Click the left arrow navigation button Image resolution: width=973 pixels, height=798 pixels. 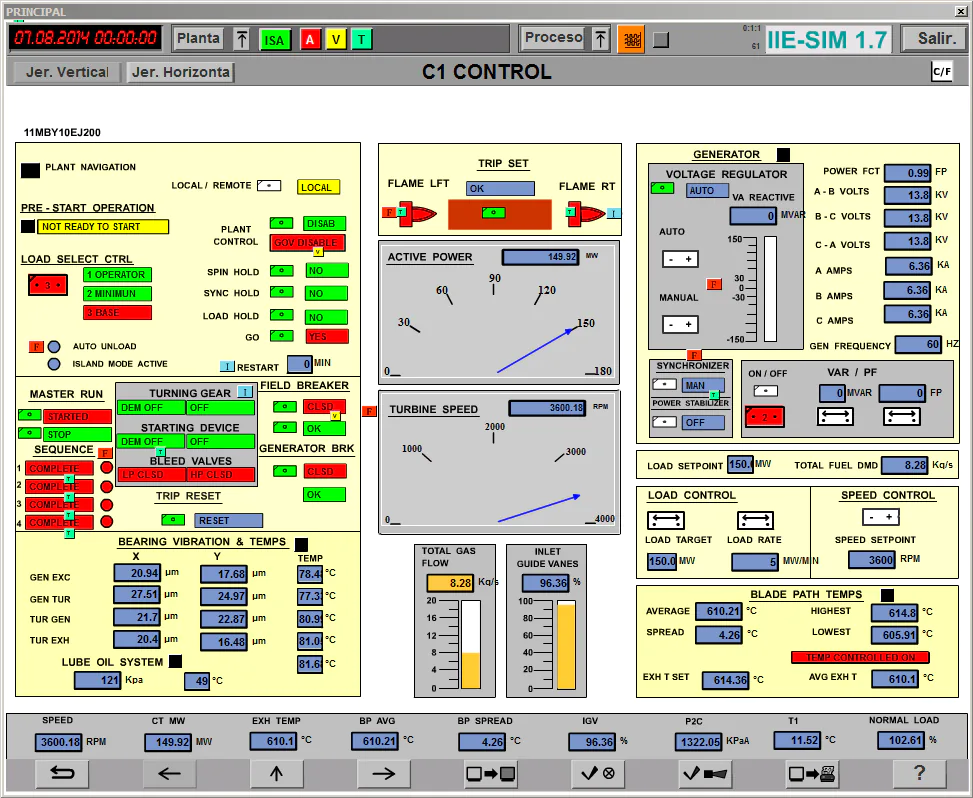pyautogui.click(x=169, y=773)
